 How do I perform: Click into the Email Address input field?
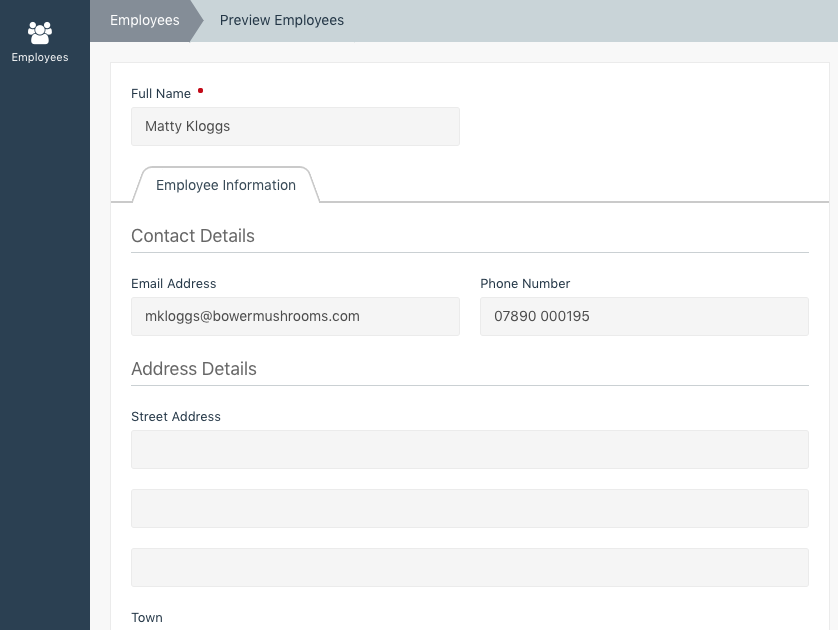(295, 316)
